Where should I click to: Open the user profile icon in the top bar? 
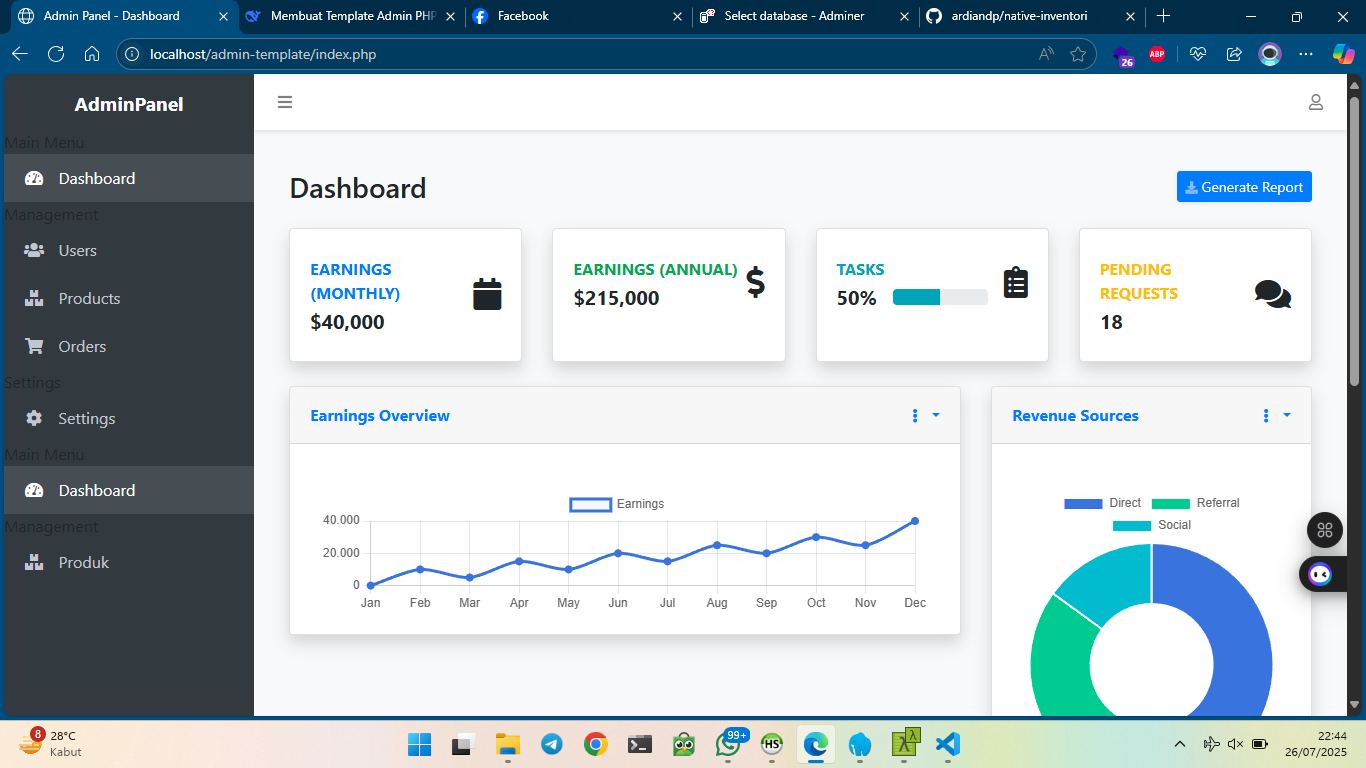(x=1316, y=102)
